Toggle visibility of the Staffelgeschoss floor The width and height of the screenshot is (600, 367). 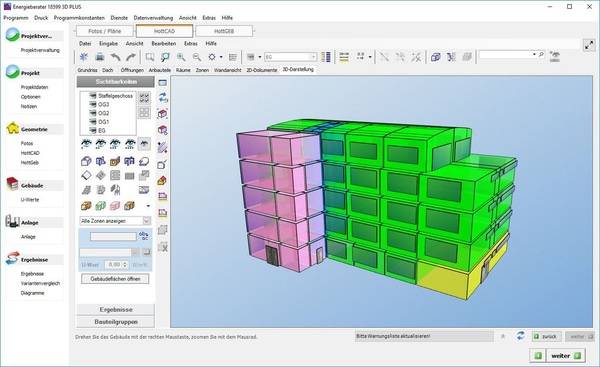coord(92,96)
